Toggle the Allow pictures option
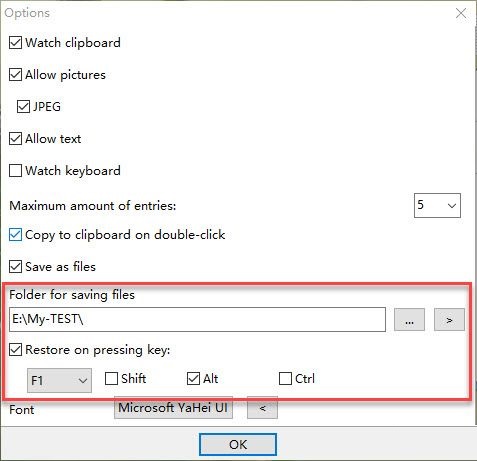Image resolution: width=477 pixels, height=461 pixels. point(15,75)
